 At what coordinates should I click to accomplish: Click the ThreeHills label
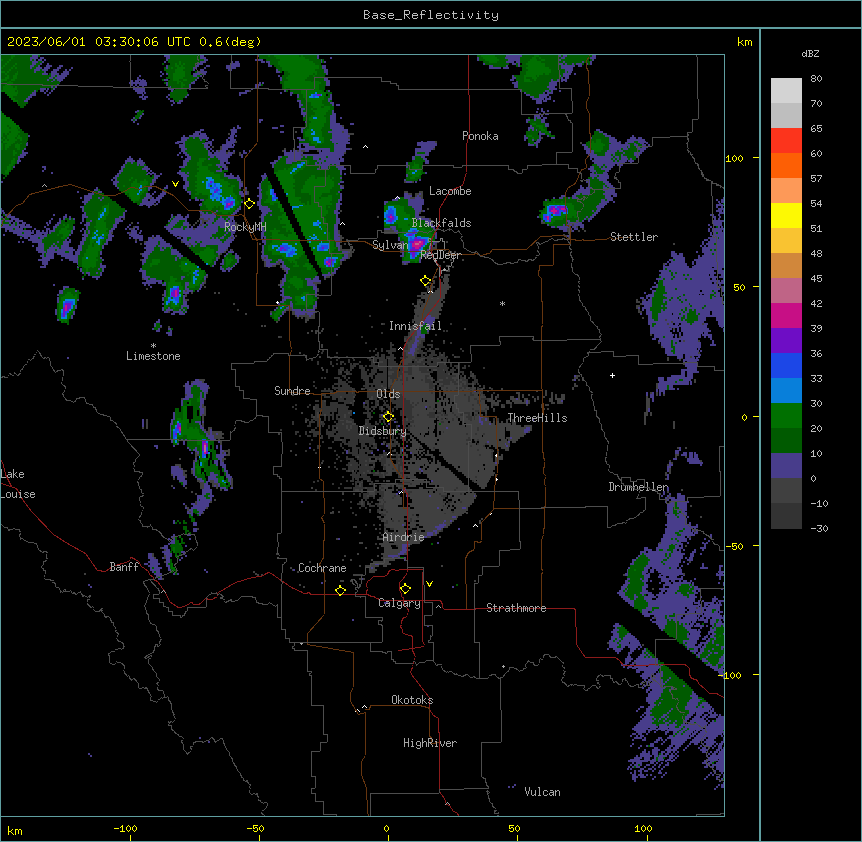[537, 418]
